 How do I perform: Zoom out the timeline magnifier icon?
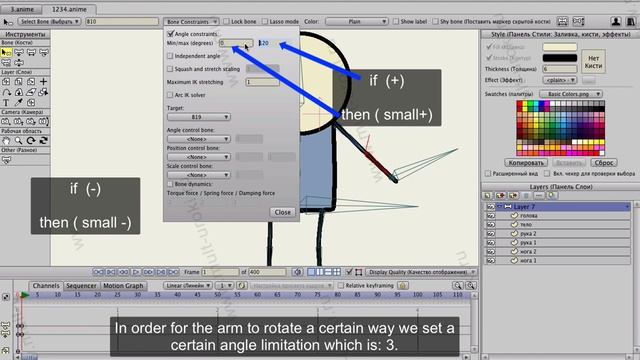pos(458,286)
